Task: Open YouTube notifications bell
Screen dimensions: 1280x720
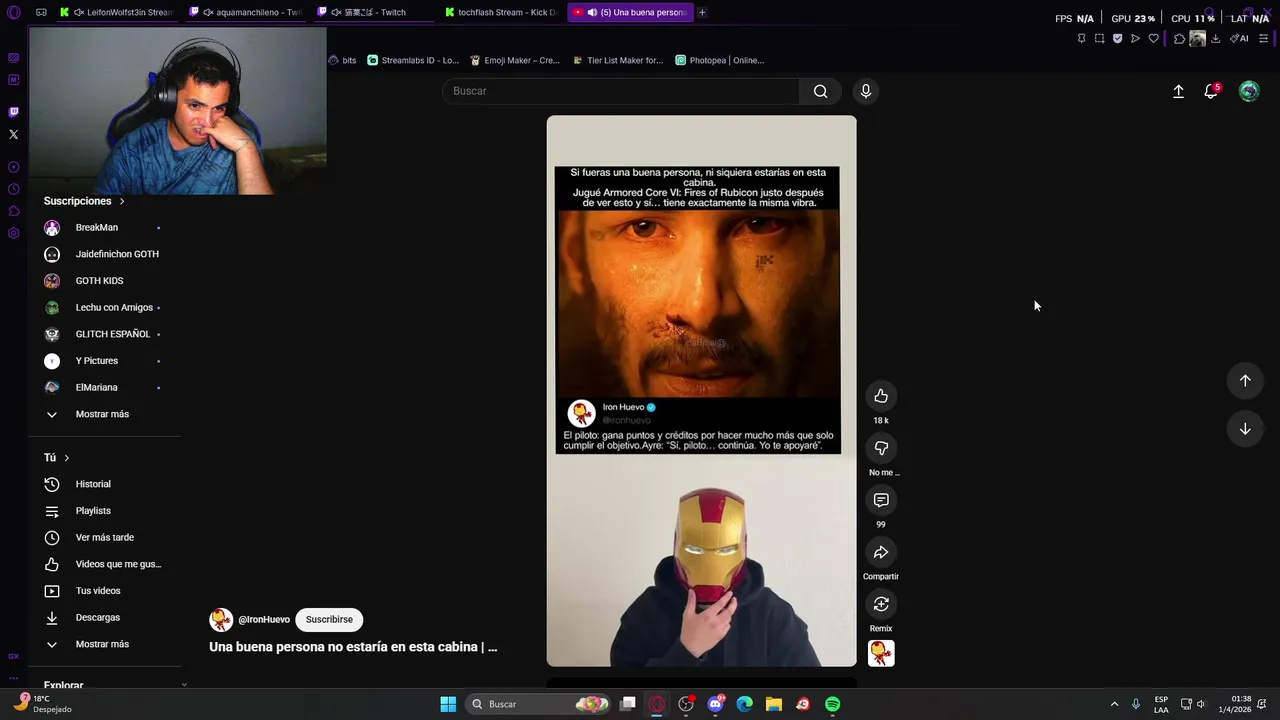Action: pyautogui.click(x=1211, y=91)
